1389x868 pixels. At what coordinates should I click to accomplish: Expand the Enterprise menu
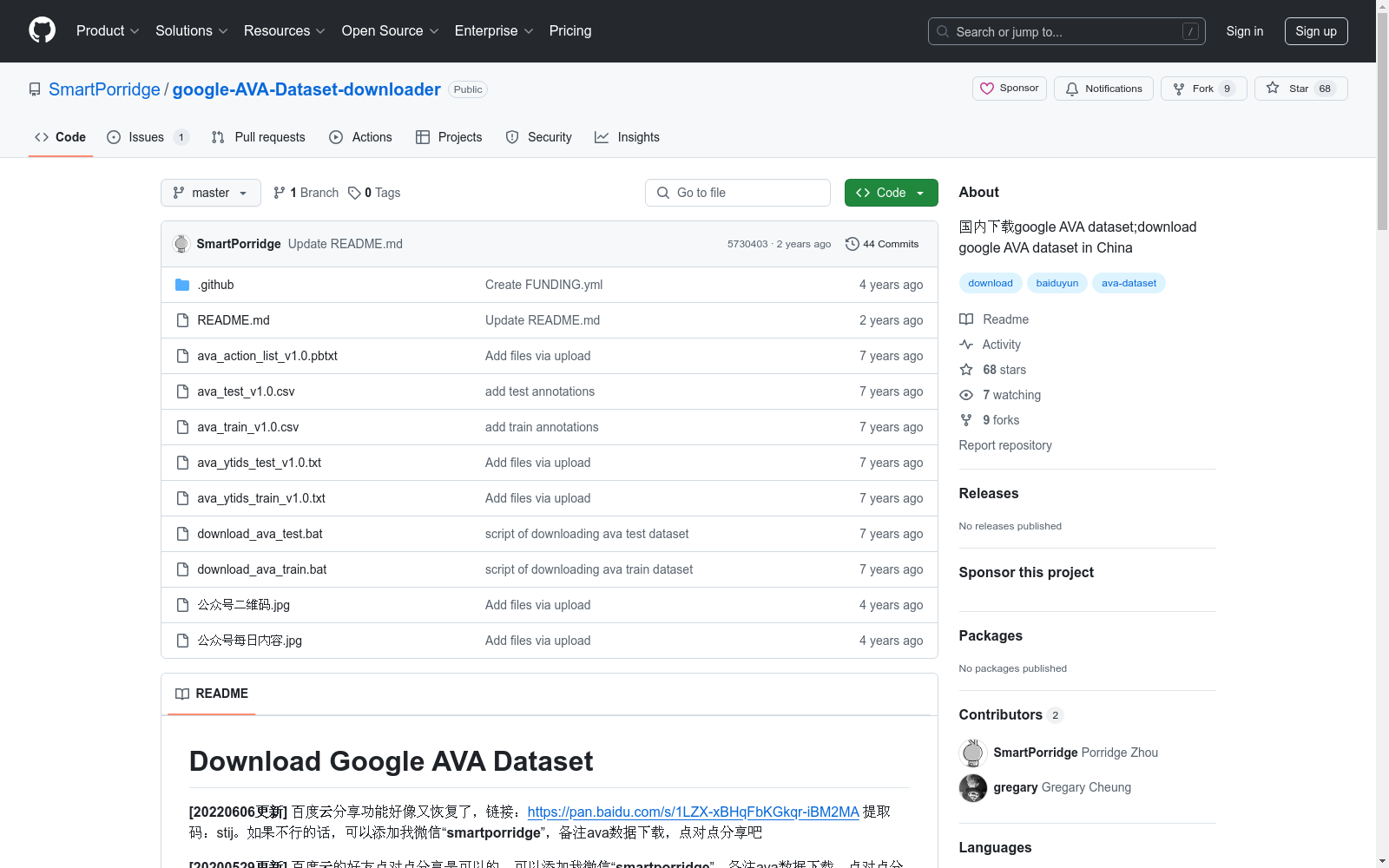point(494,30)
